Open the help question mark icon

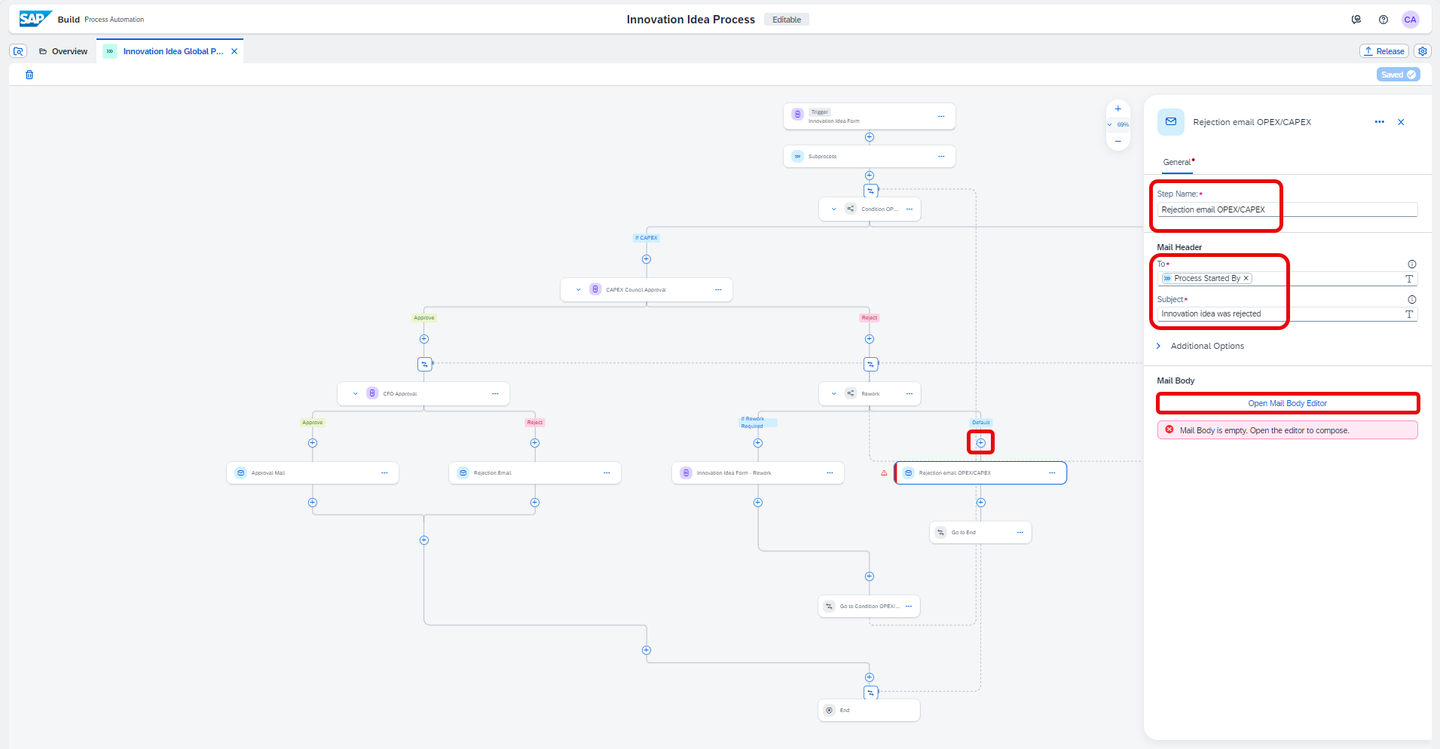click(x=1383, y=19)
